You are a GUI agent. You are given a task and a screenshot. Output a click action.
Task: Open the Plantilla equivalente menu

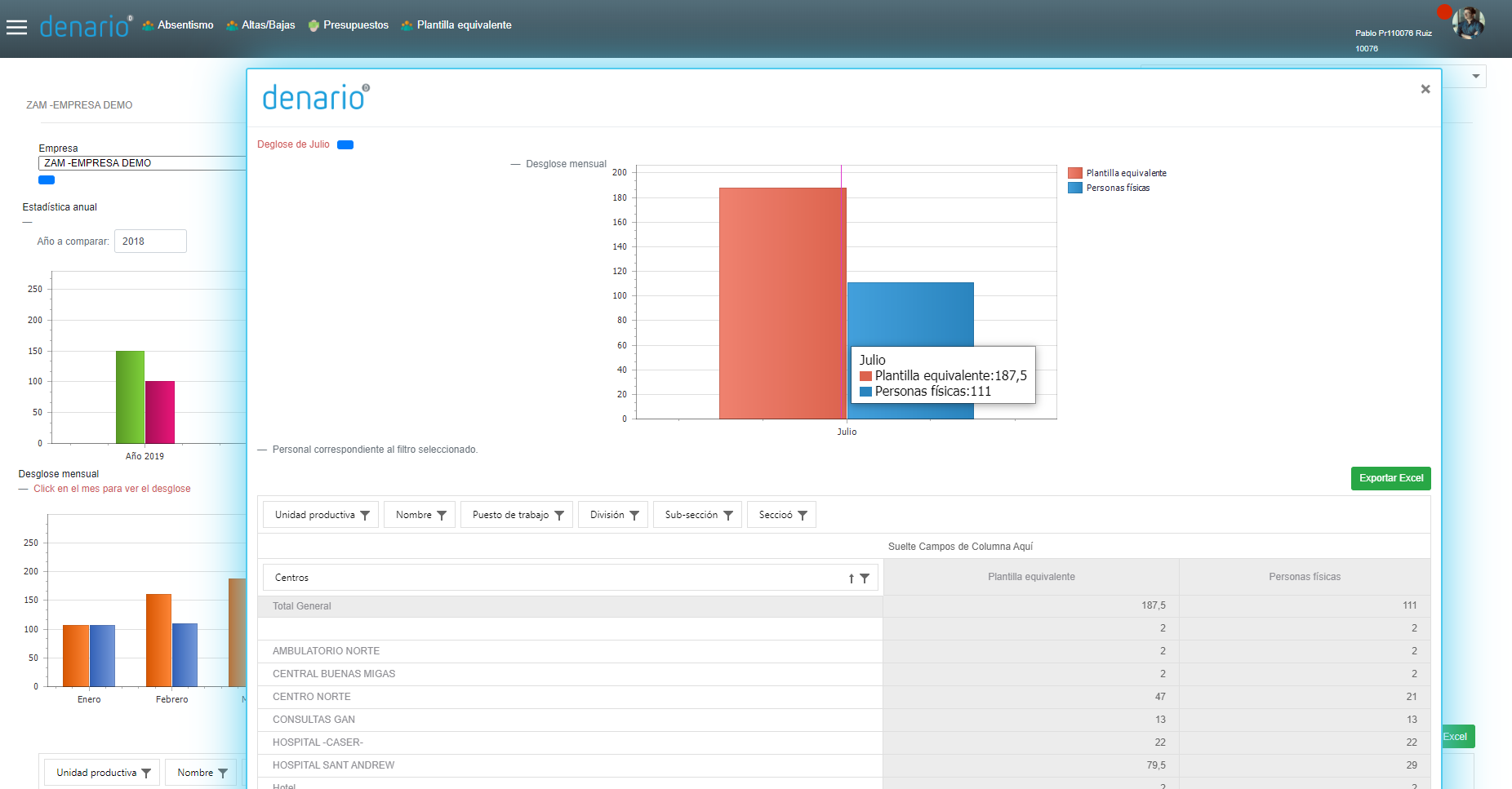pos(456,25)
